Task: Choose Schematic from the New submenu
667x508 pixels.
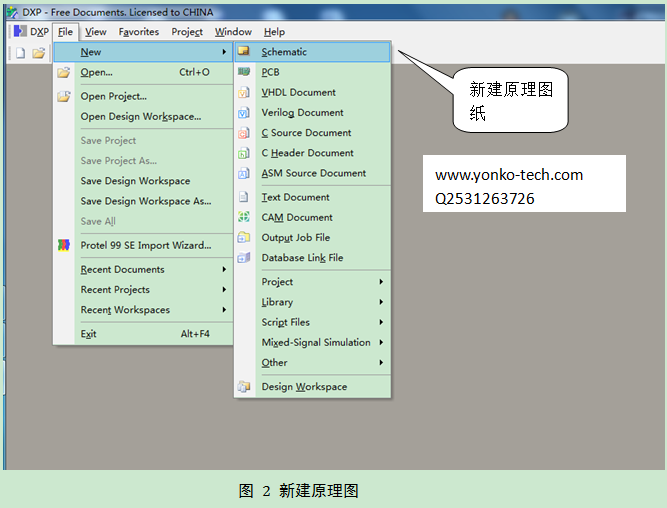Action: (312, 52)
